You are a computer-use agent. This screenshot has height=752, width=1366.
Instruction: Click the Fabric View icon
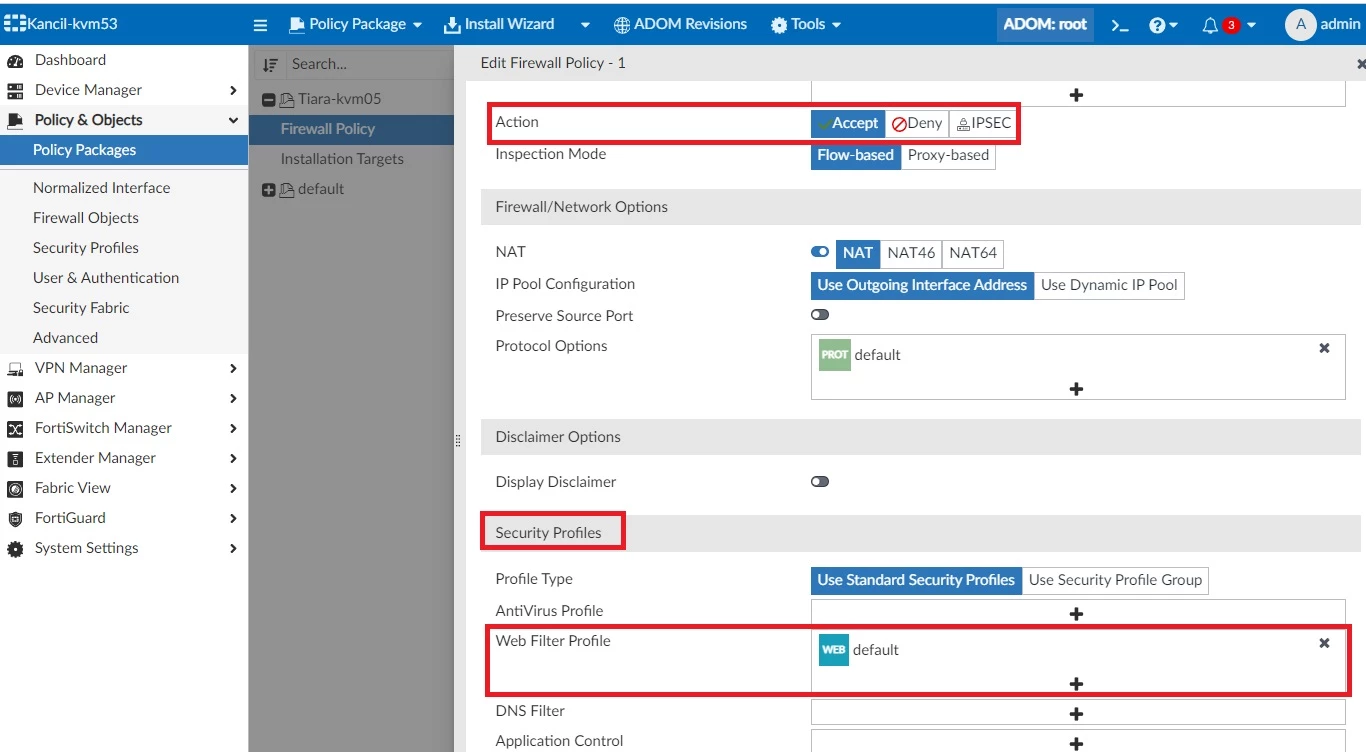pos(15,488)
